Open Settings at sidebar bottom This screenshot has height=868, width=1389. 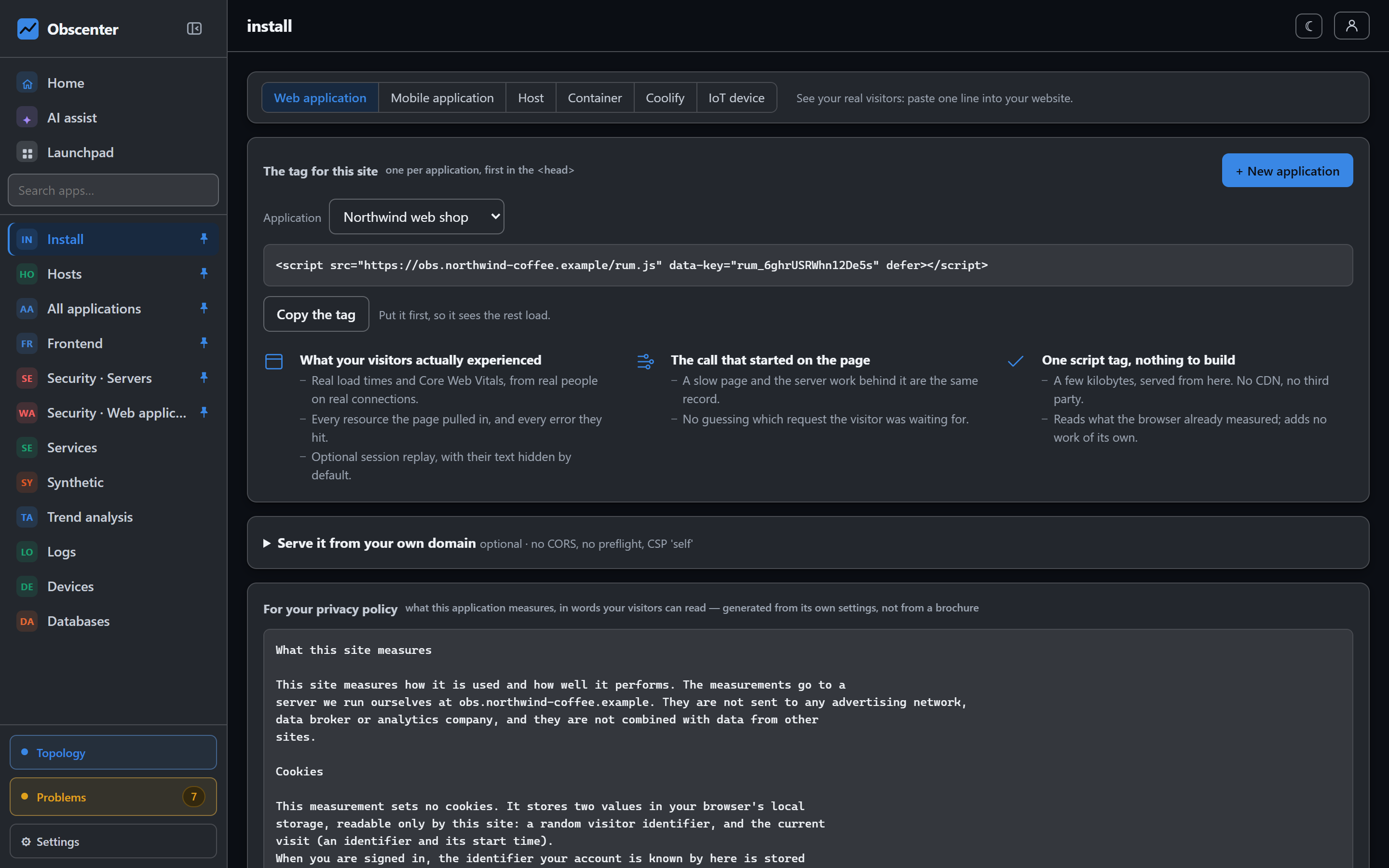click(x=113, y=841)
